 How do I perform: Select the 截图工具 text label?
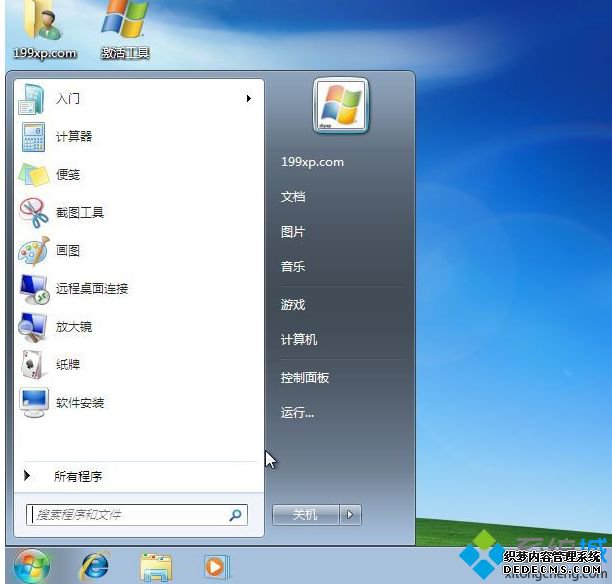click(80, 213)
